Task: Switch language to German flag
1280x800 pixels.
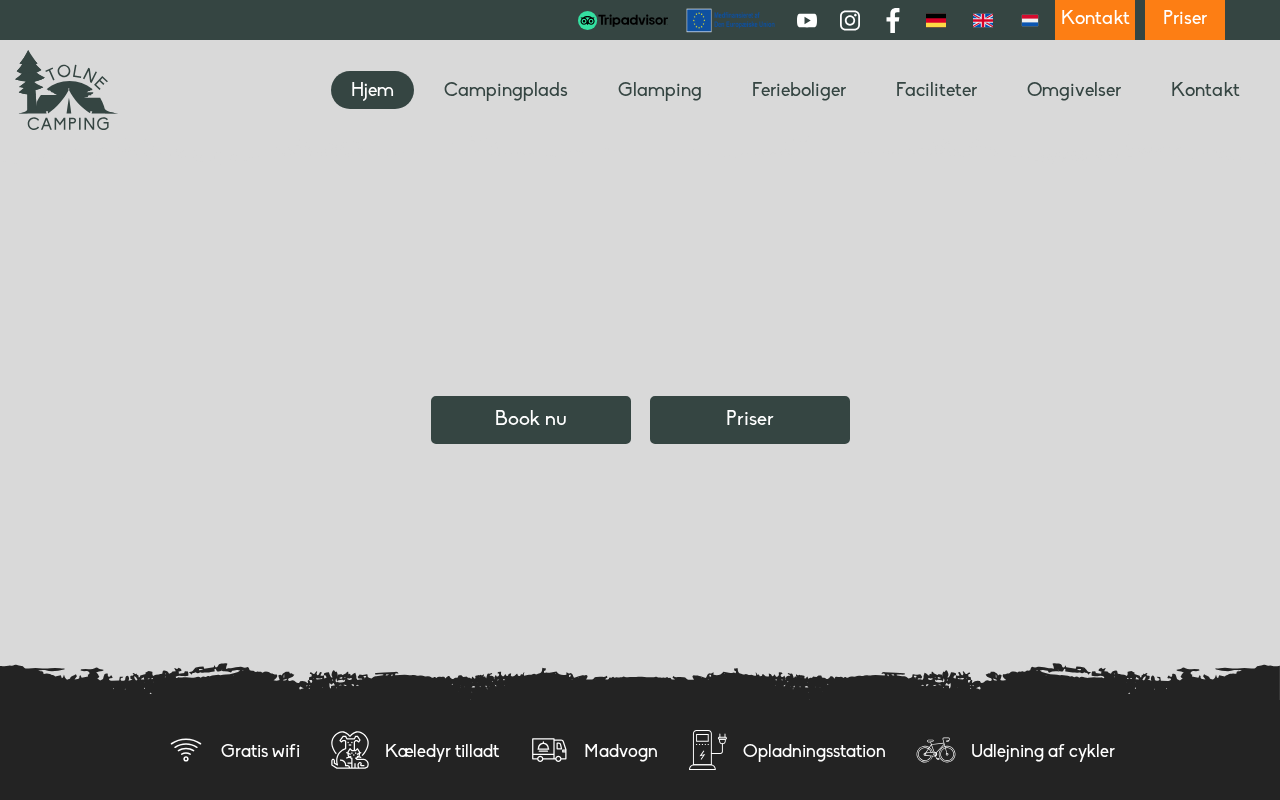Action: tap(936, 20)
